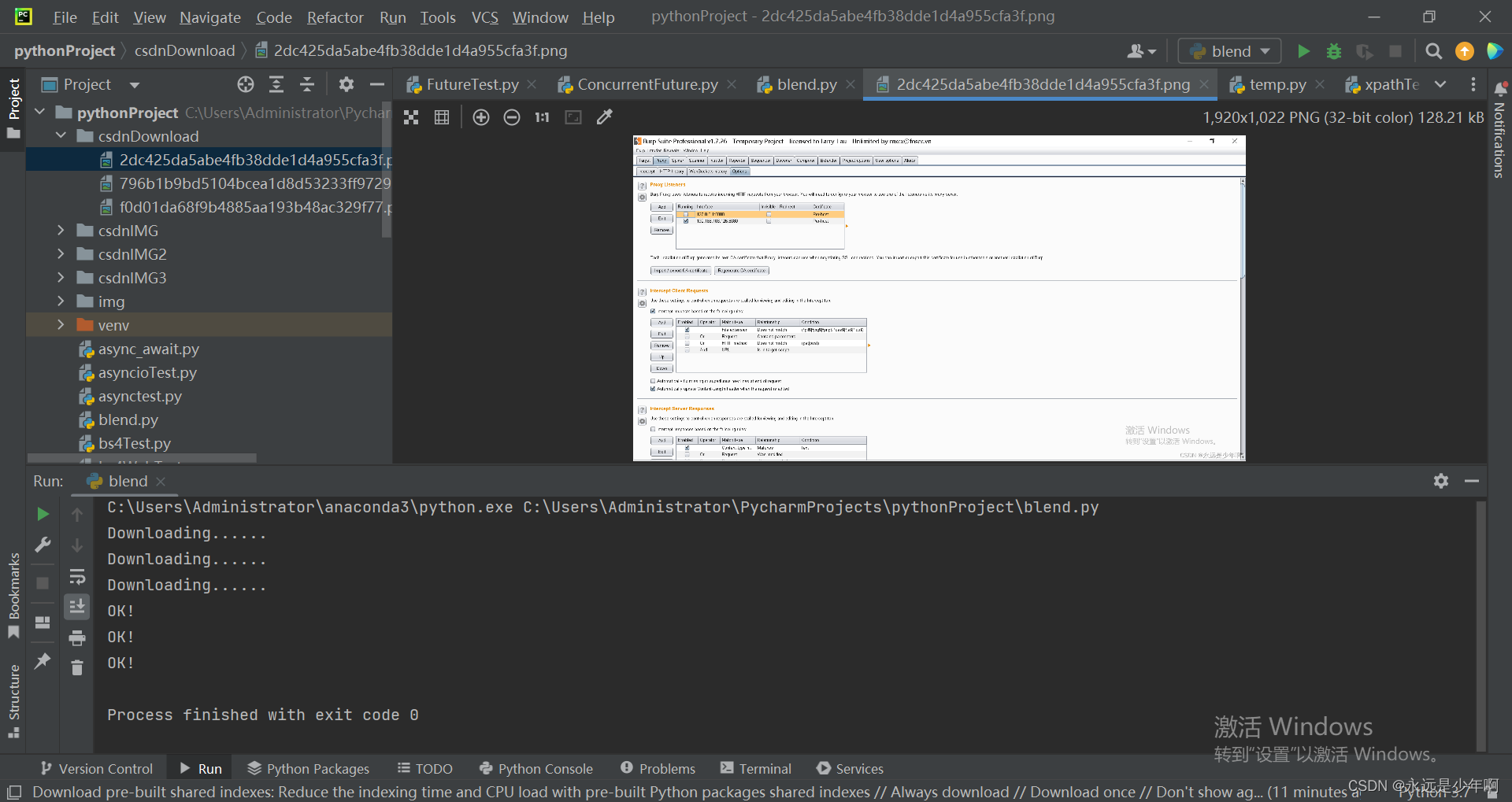
Task: Open the blend run configuration dropdown
Action: [x=1229, y=51]
